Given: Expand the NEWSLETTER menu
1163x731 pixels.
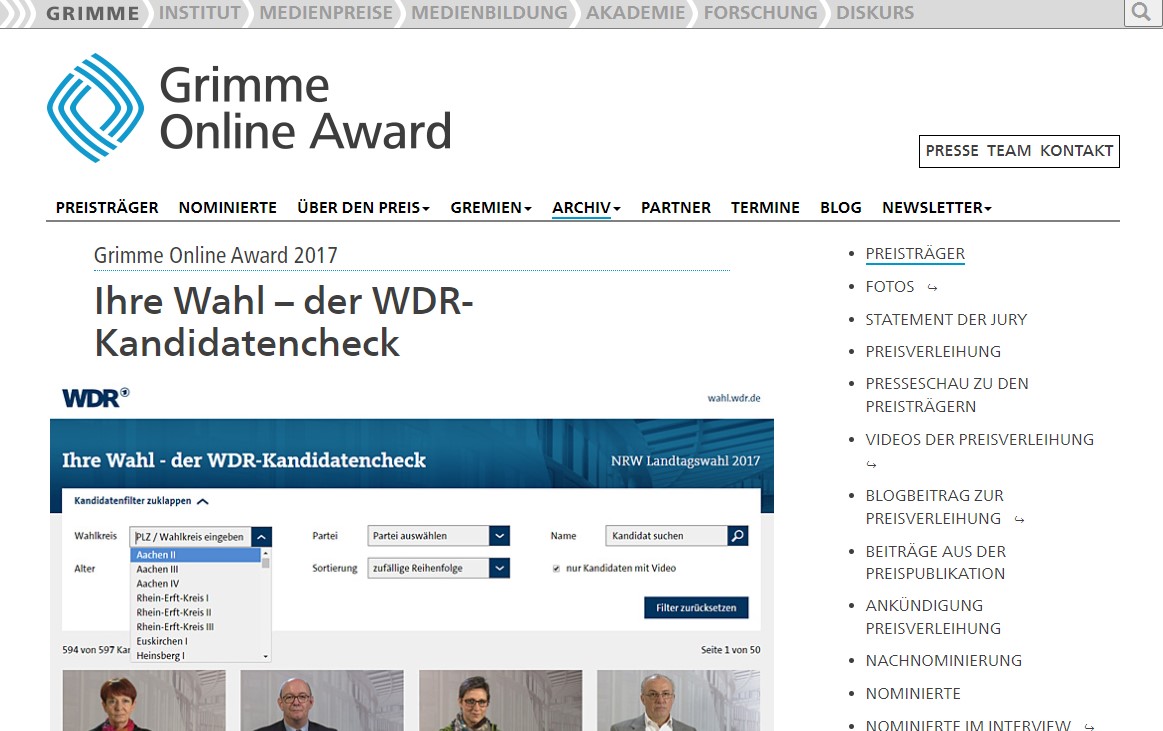Looking at the screenshot, I should (937, 208).
